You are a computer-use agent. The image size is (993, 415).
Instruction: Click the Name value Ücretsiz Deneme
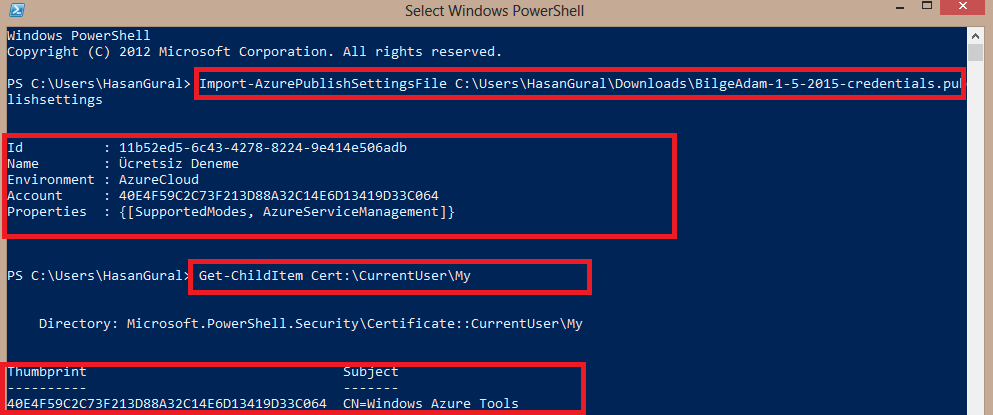point(179,164)
